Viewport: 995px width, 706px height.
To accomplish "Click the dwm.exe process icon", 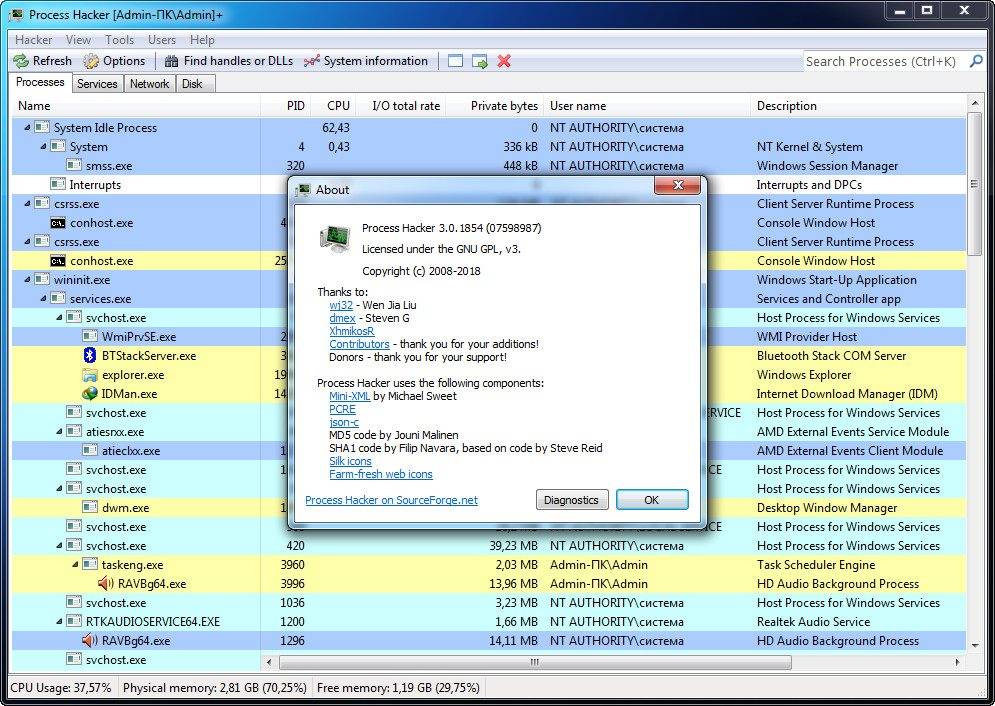I will tap(90, 507).
